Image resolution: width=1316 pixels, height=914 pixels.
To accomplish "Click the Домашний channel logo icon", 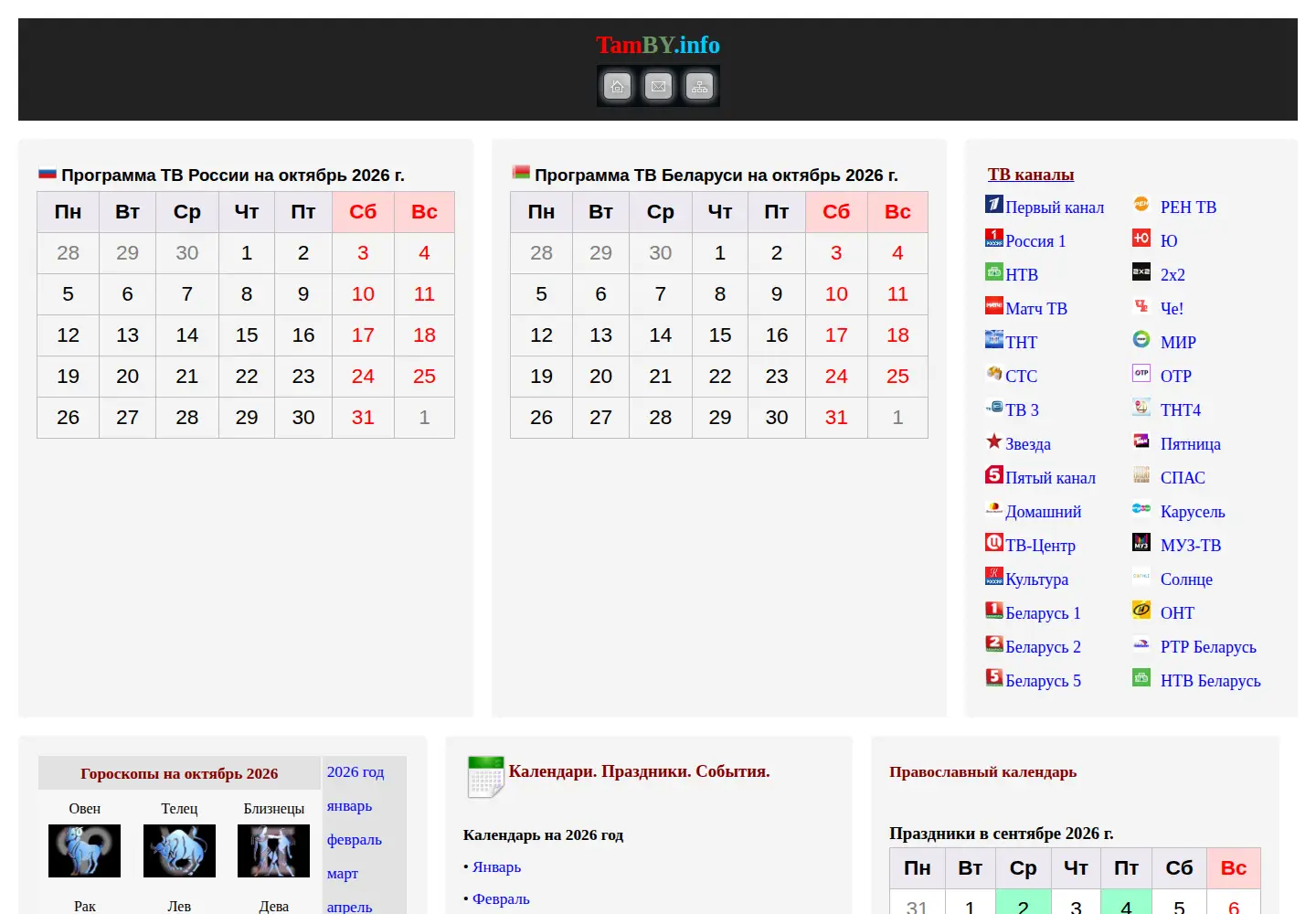I will pyautogui.click(x=994, y=508).
